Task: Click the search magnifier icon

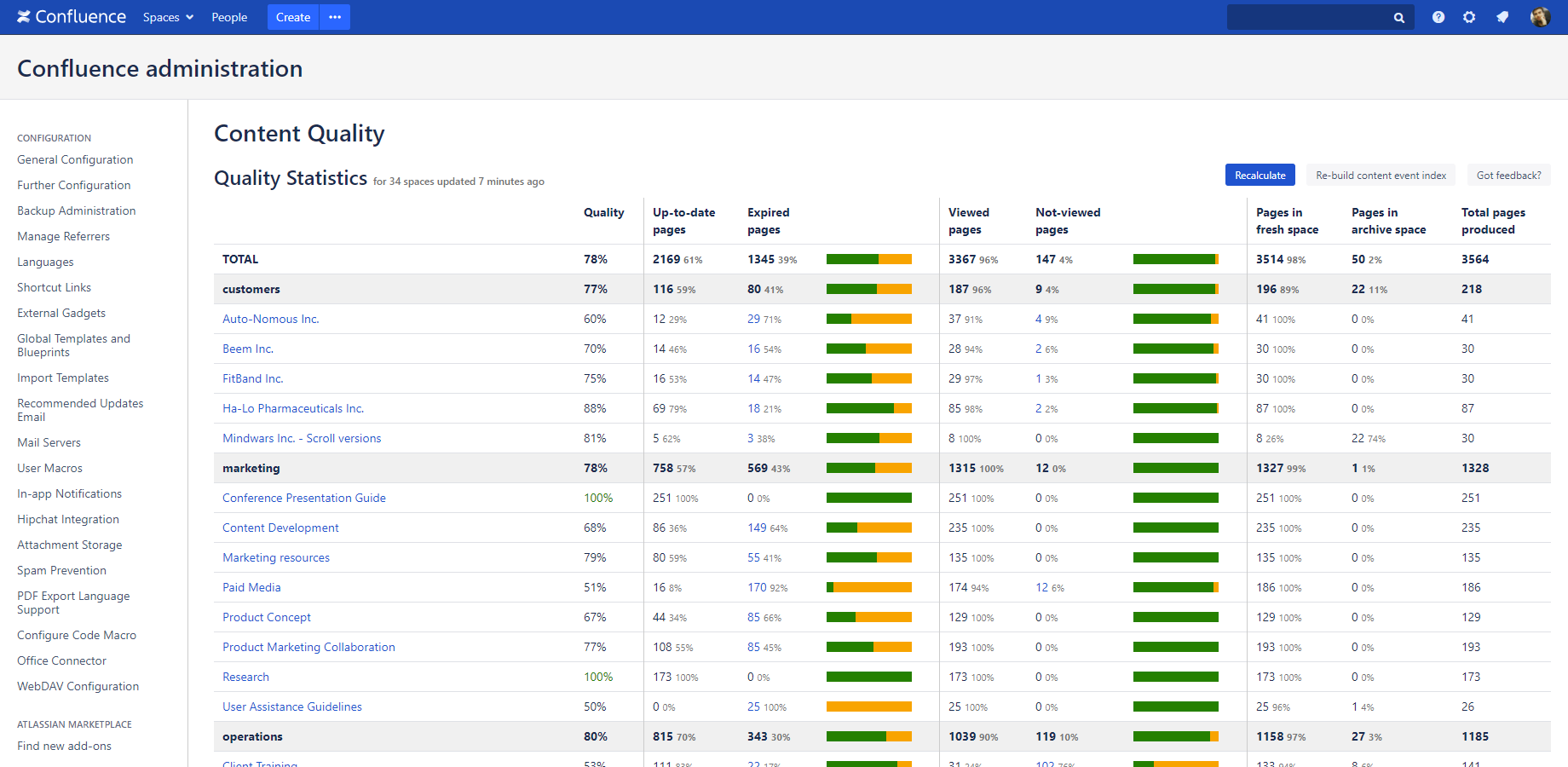Action: point(1399,18)
